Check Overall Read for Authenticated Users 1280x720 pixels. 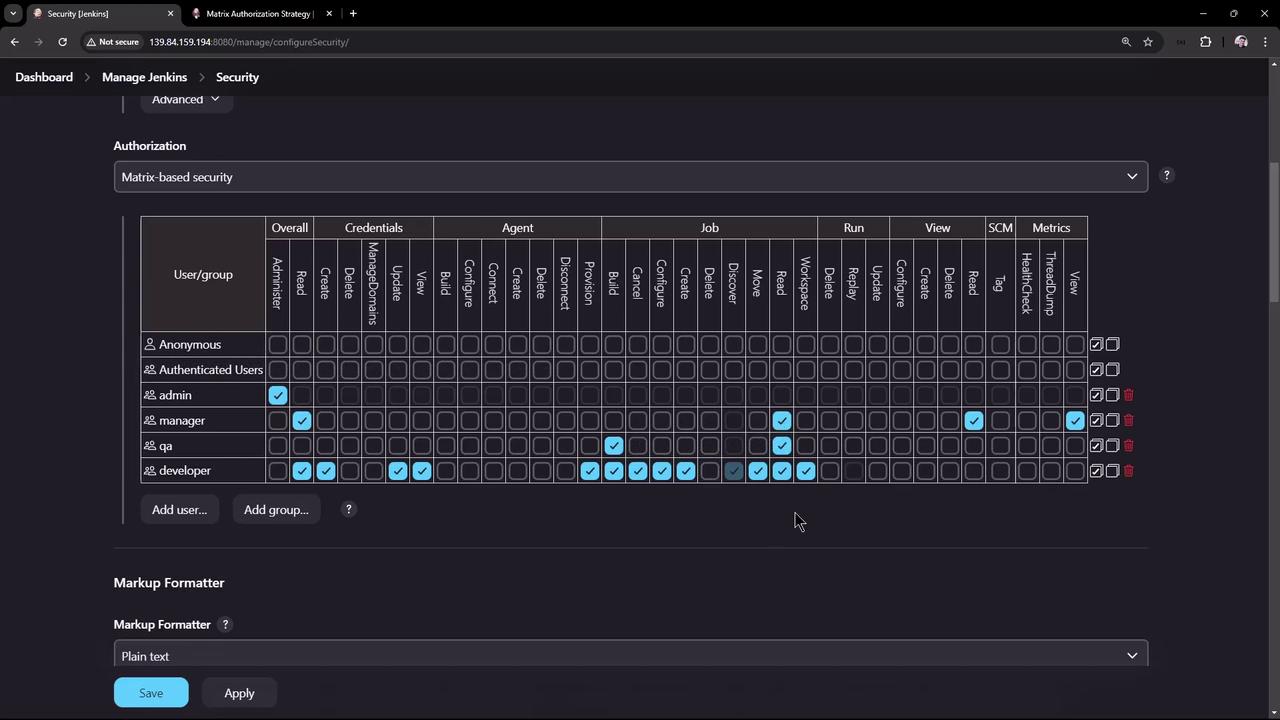[302, 370]
